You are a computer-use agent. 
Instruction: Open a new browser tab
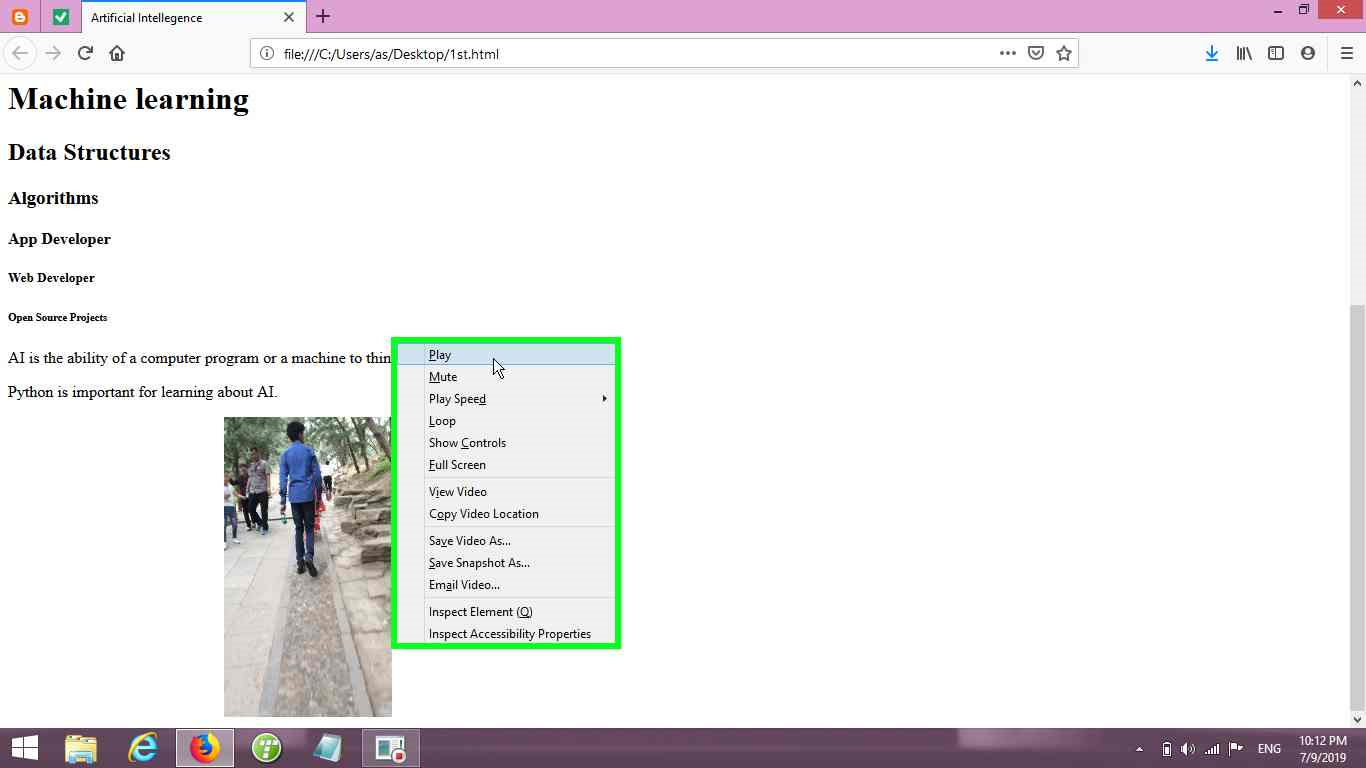pos(322,17)
